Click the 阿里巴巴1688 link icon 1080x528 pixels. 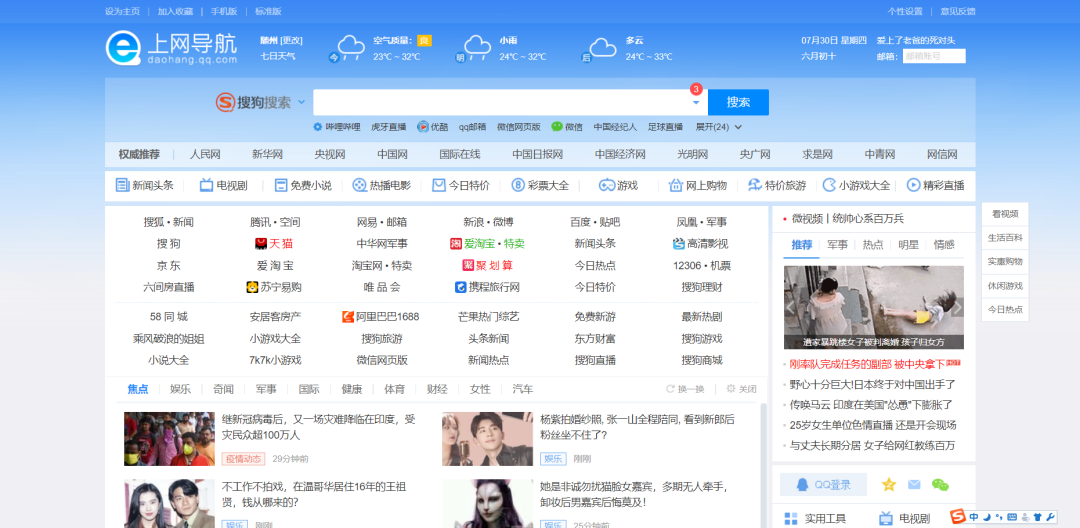pyautogui.click(x=348, y=317)
